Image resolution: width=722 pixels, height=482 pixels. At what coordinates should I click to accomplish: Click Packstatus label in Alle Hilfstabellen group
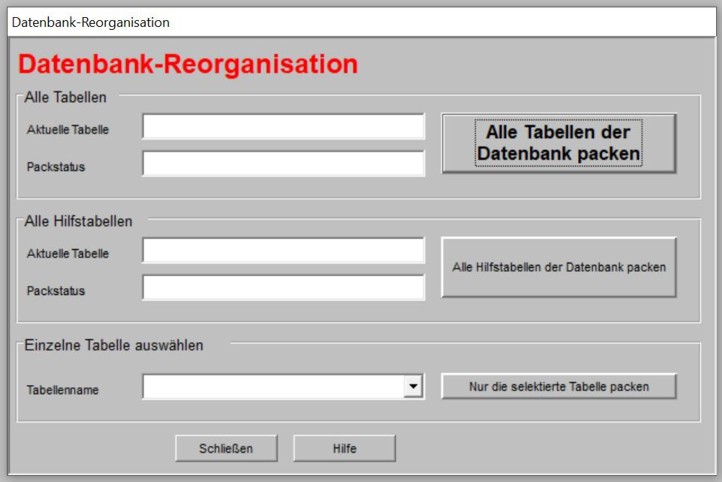coord(56,291)
